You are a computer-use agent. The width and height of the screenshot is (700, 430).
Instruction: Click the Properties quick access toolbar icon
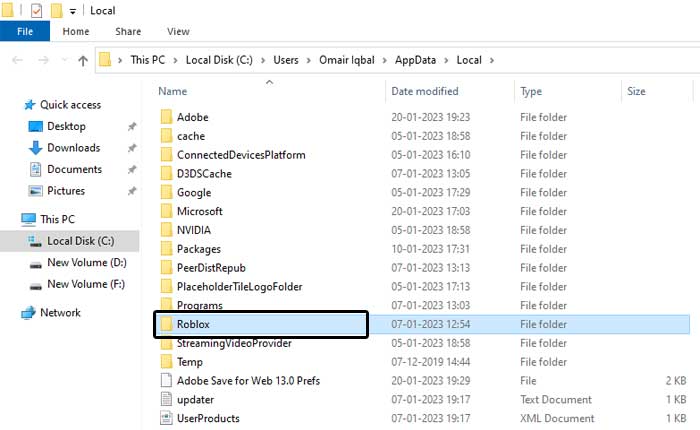(x=37, y=10)
